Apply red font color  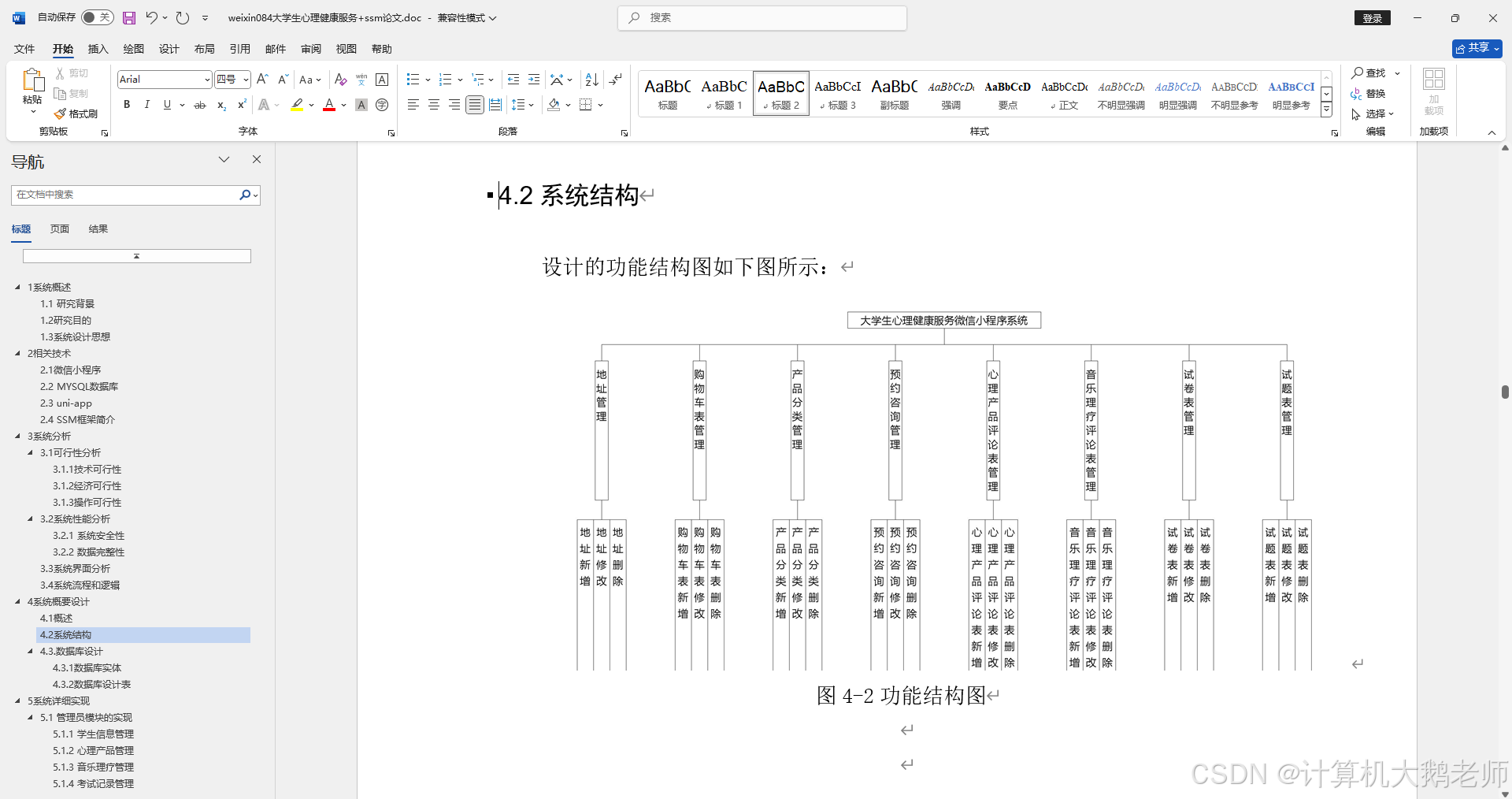[329, 105]
